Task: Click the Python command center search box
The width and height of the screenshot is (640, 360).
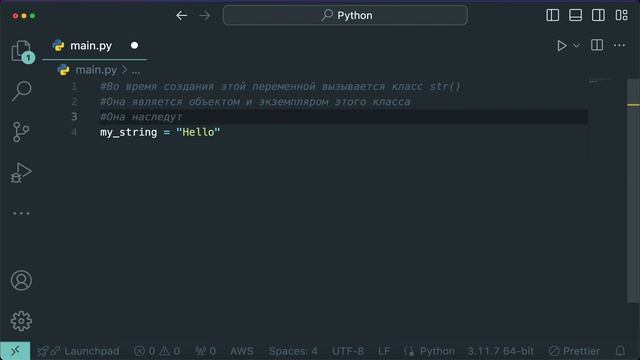Action: [345, 16]
